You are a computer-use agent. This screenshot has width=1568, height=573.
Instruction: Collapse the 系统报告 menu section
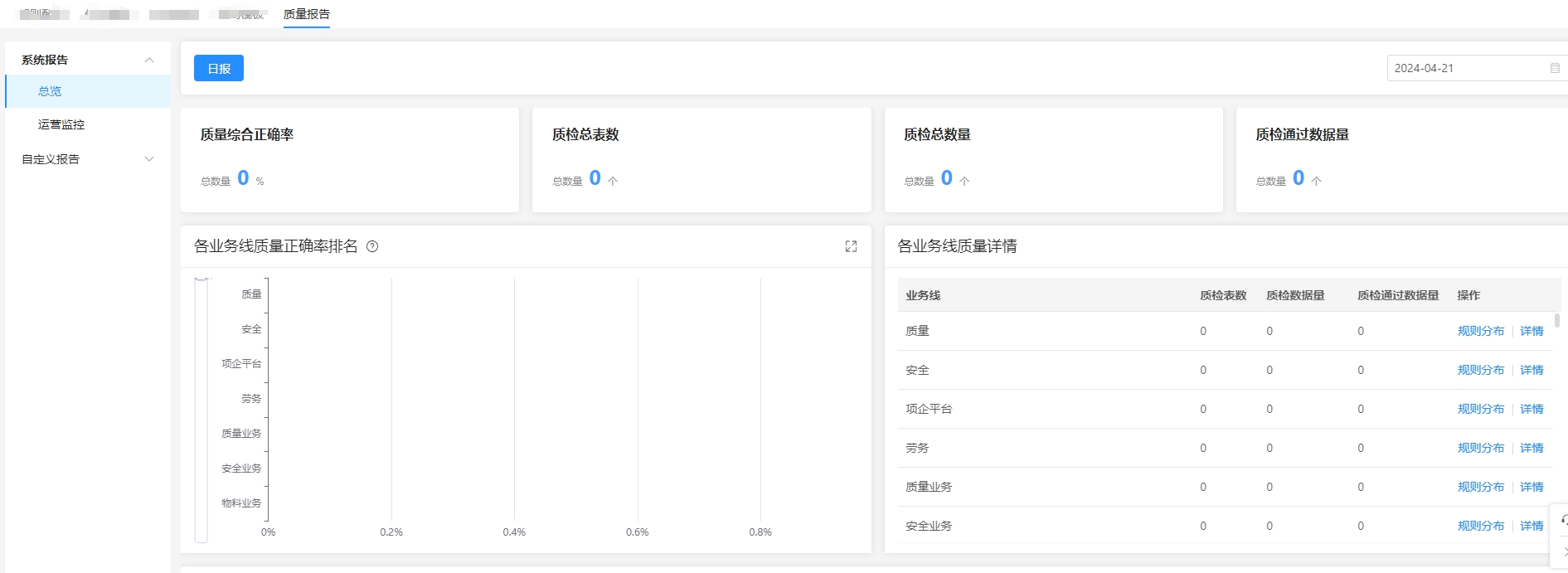click(149, 60)
